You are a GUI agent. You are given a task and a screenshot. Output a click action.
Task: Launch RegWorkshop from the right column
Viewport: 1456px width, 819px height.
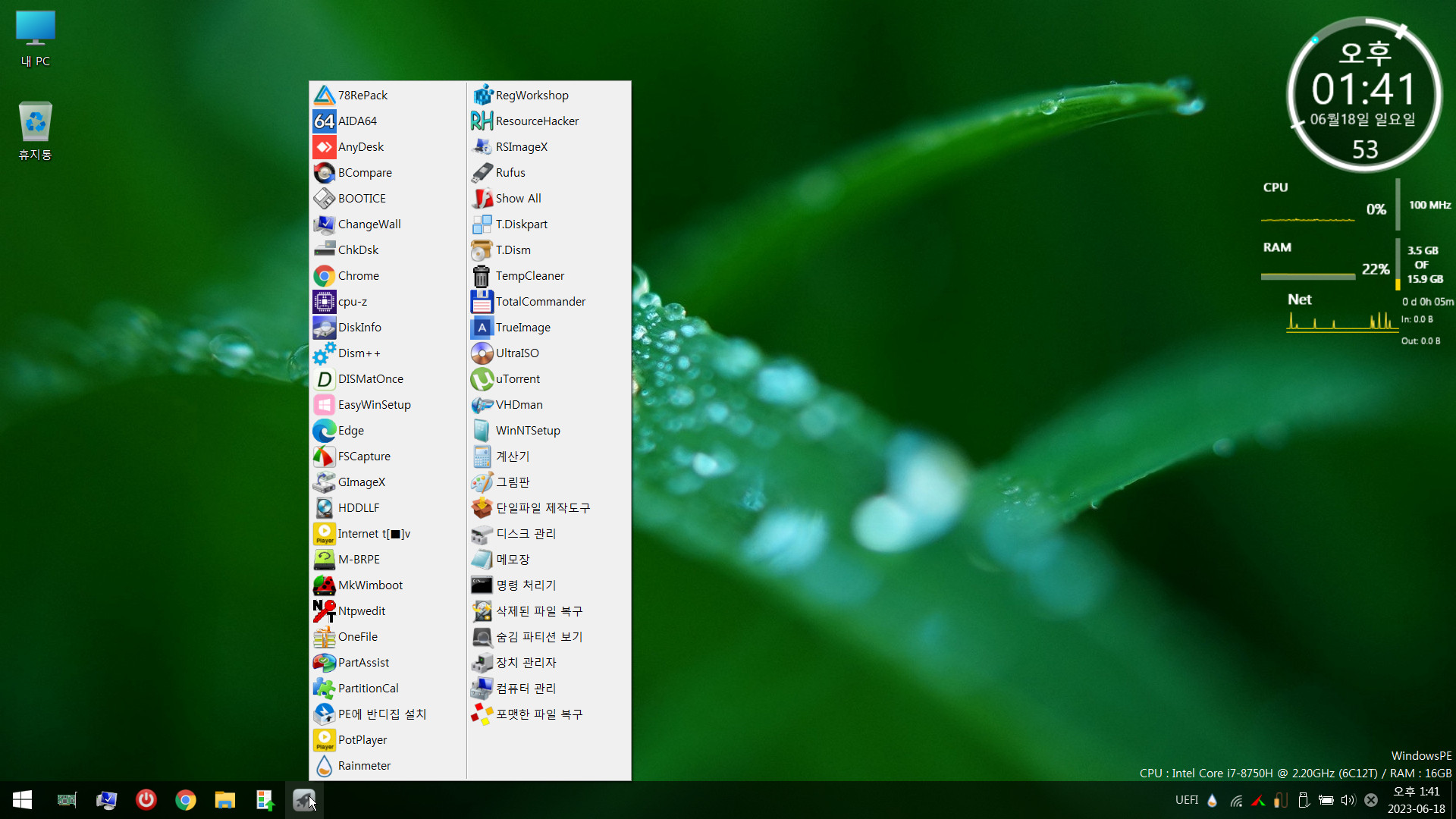549,96
